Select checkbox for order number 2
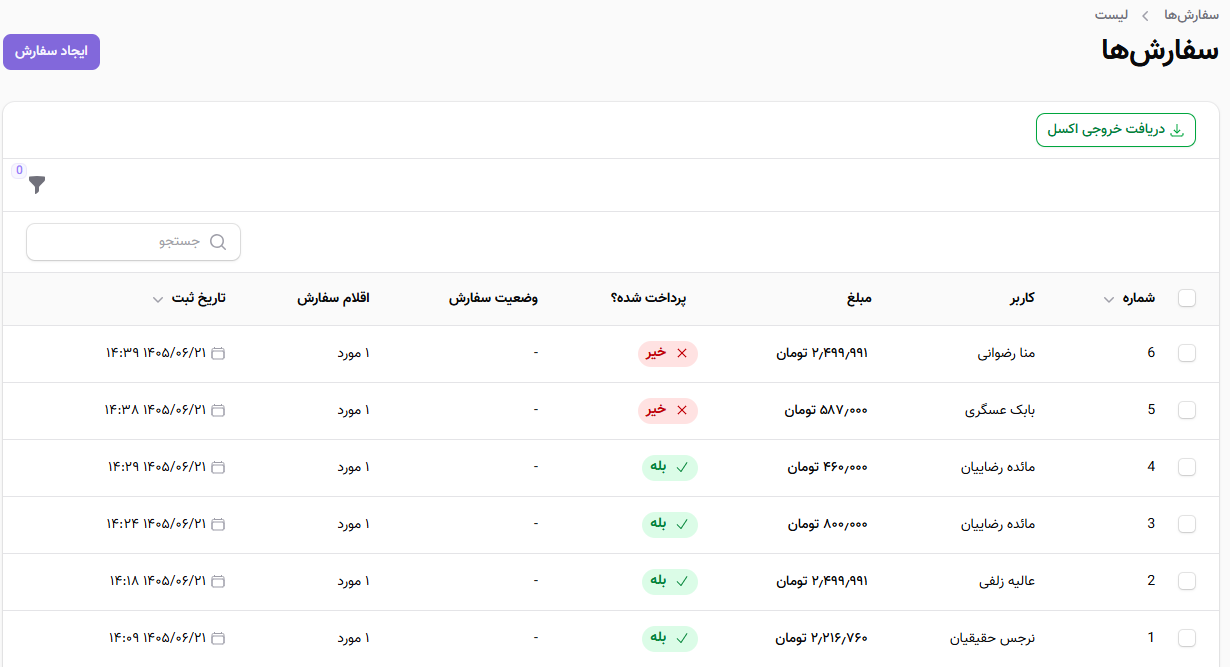The width and height of the screenshot is (1230, 667). coord(1187,581)
